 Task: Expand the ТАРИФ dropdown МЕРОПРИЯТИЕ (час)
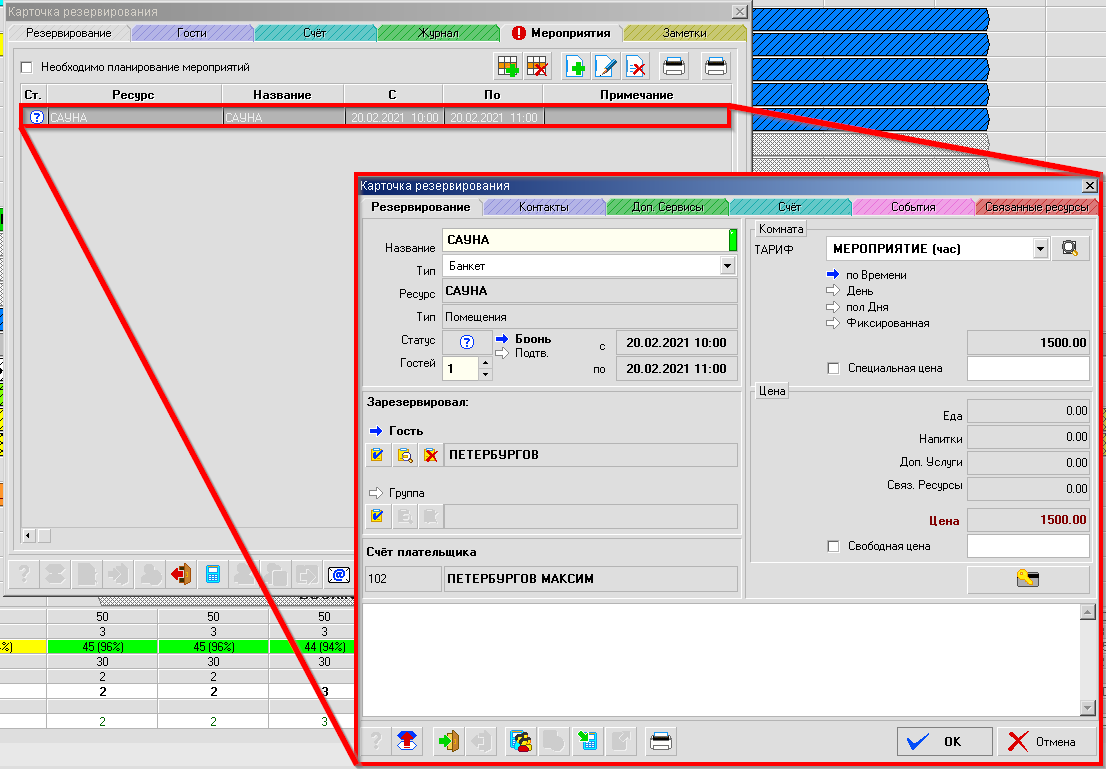coord(1040,249)
